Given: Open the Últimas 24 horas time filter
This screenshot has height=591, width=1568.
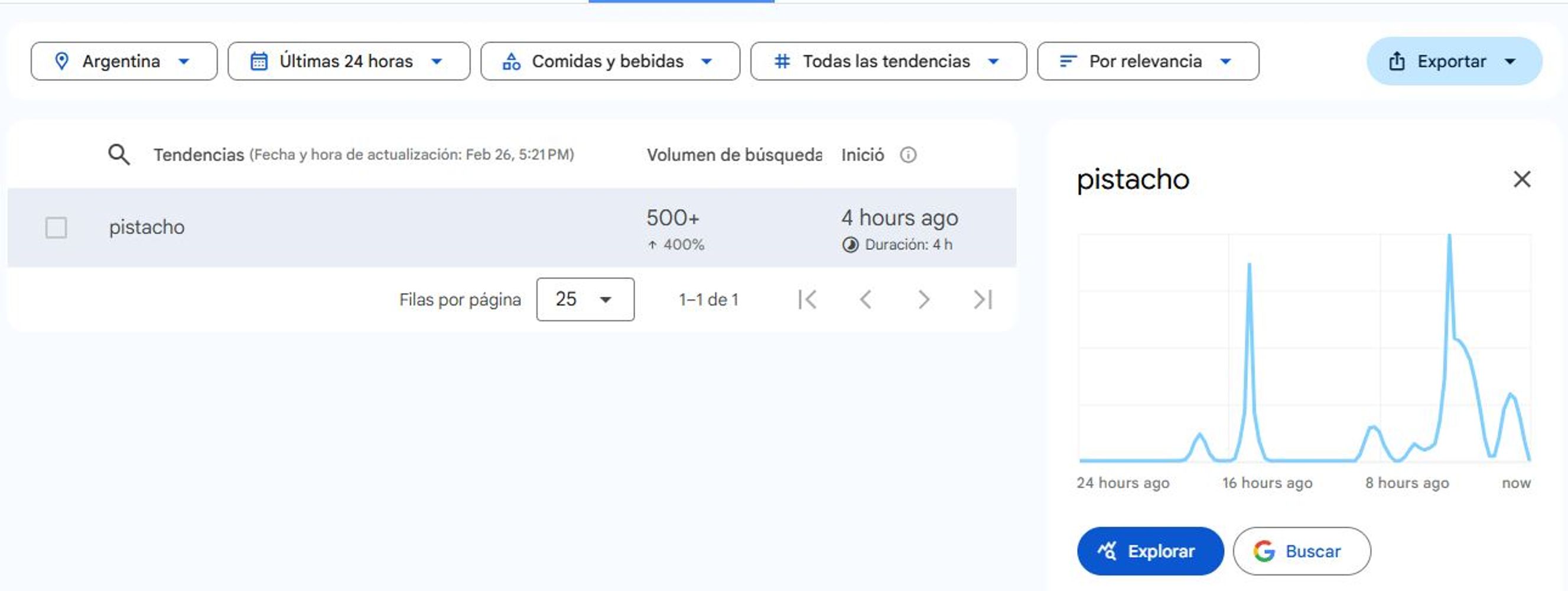Looking at the screenshot, I should pyautogui.click(x=349, y=61).
